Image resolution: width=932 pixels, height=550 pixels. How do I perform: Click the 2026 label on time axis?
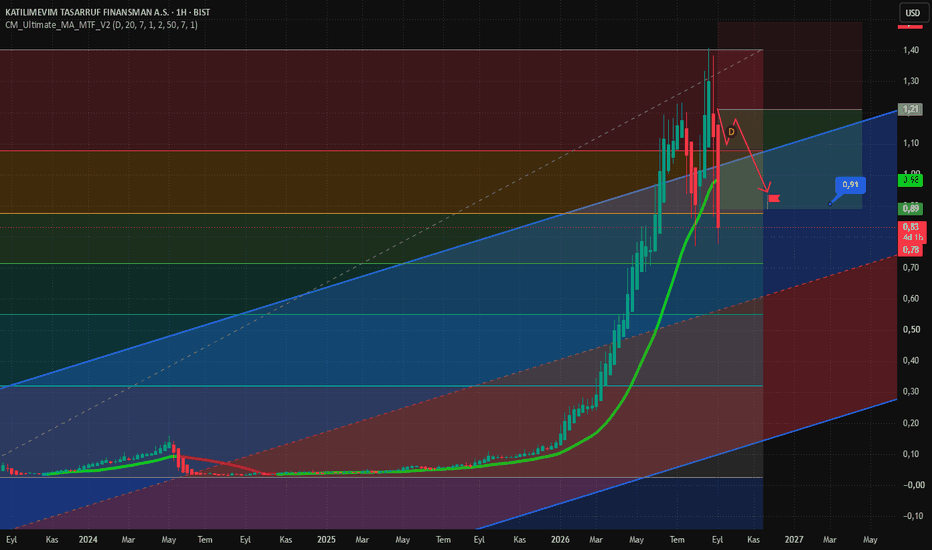(560, 540)
